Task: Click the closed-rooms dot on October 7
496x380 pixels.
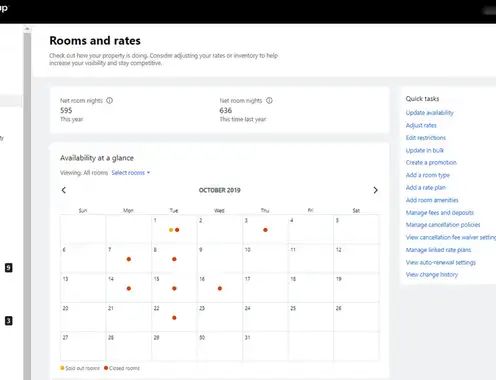Action: 129,259
